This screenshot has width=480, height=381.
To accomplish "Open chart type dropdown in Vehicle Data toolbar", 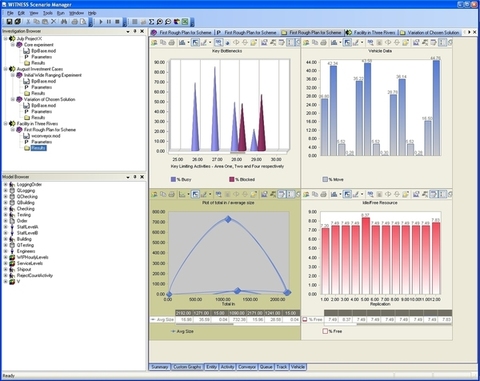I will [340, 42].
